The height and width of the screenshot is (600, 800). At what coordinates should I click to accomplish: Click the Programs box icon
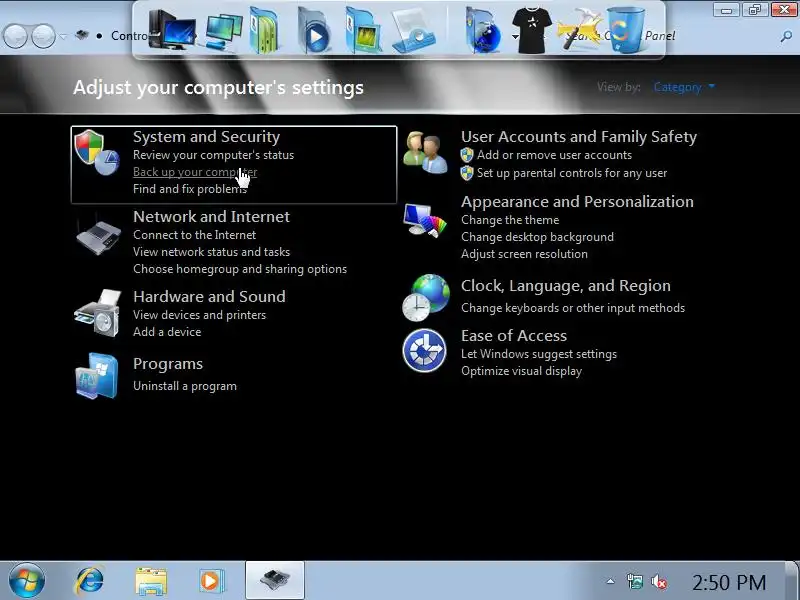pos(97,375)
